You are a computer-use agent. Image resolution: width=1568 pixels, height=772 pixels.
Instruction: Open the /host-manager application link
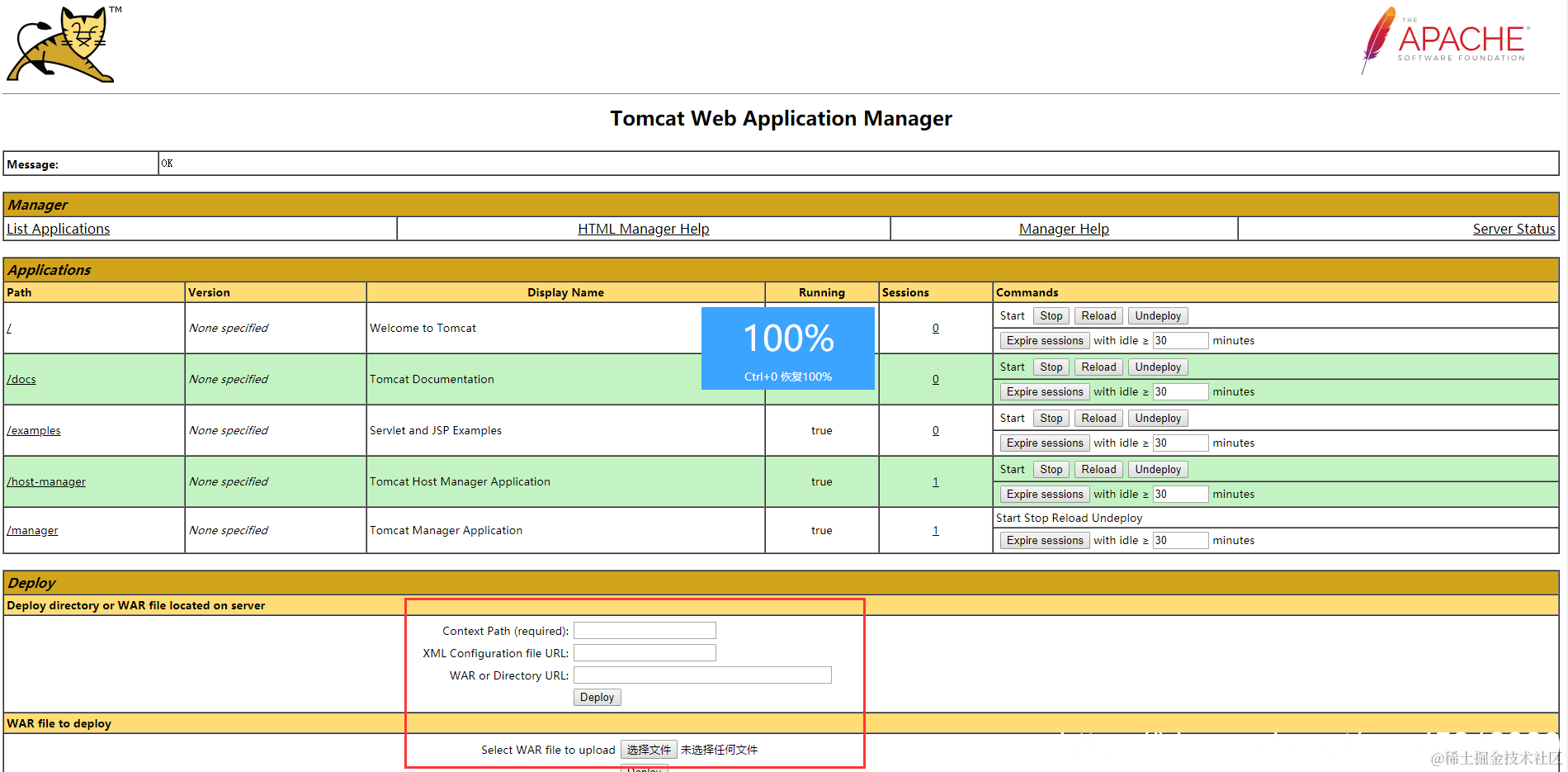coord(46,481)
